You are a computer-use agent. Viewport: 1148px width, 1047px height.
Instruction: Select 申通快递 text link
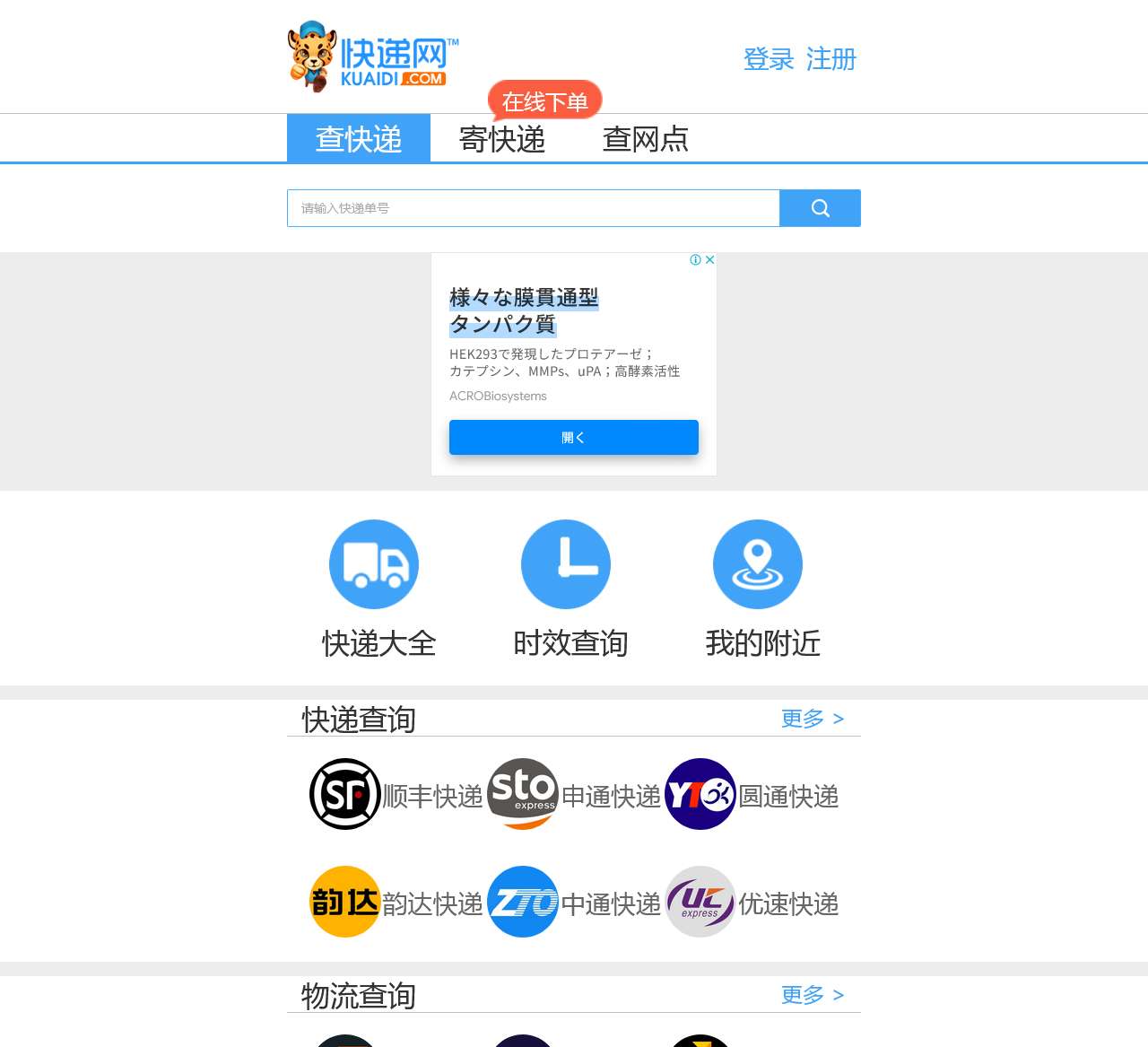pos(611,796)
